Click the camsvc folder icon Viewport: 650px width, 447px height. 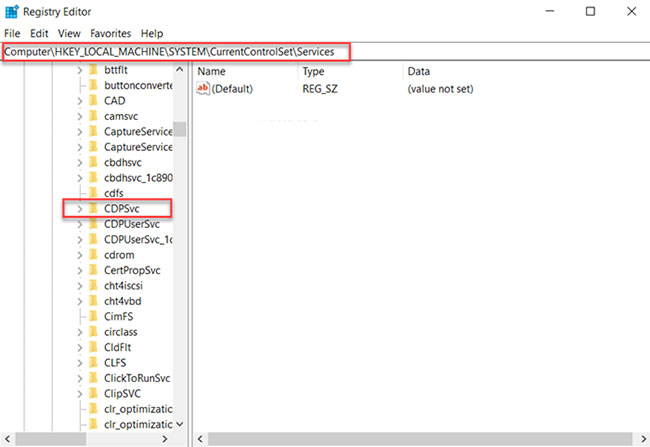[94, 116]
